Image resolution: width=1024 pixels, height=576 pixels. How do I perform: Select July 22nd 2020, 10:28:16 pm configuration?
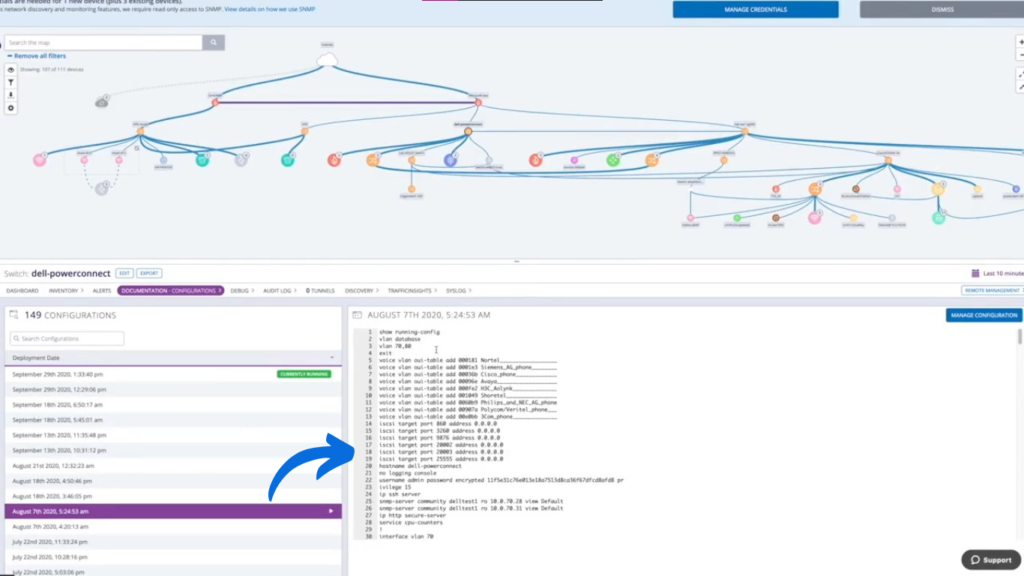click(173, 557)
